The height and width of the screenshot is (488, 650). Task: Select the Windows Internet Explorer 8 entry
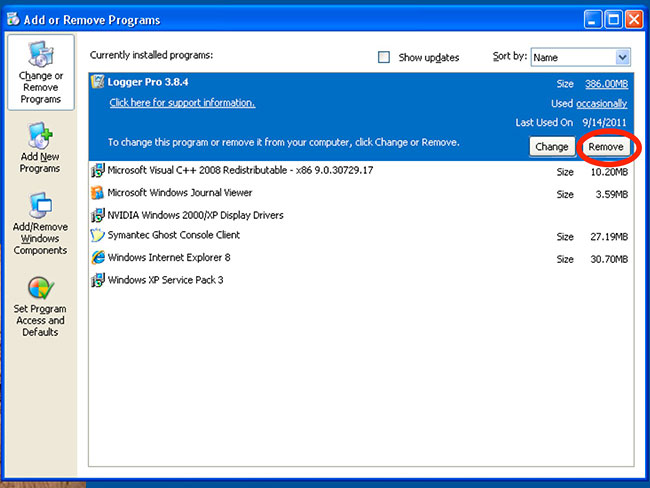[361, 257]
